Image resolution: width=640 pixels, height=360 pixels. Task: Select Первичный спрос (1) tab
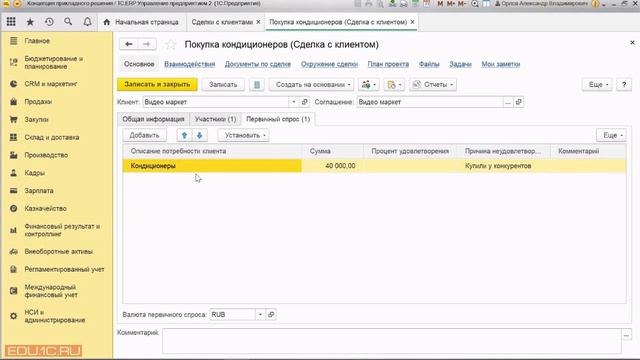pos(278,119)
